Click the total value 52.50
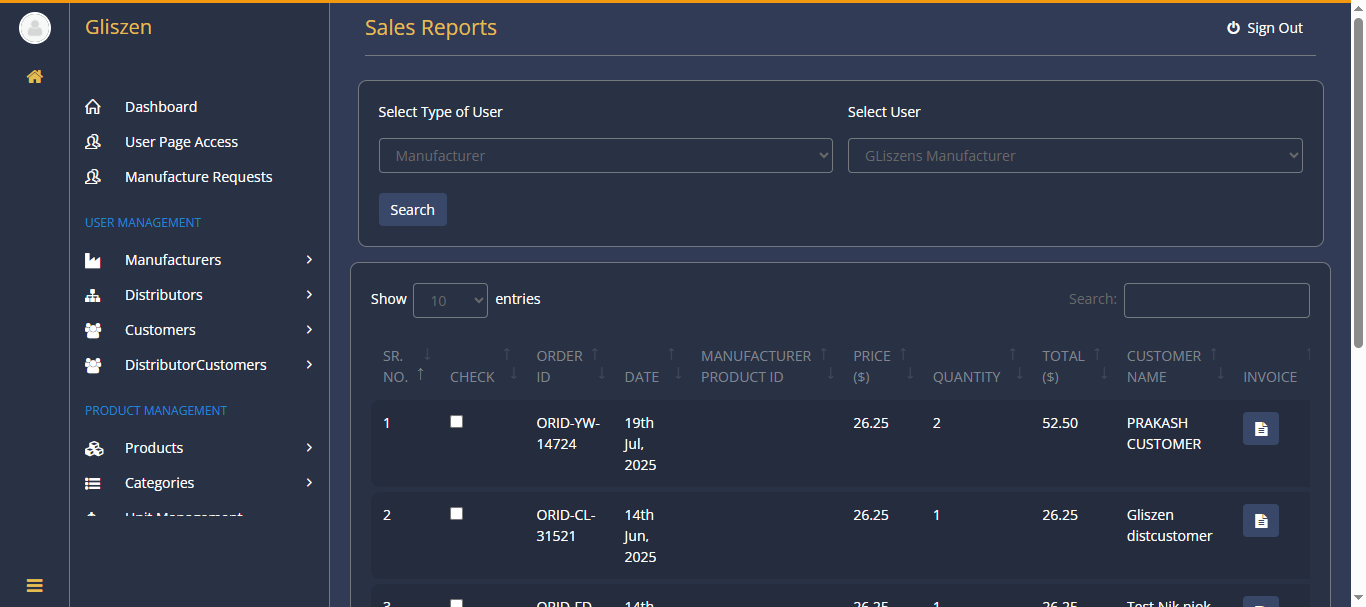Screen dimensions: 1366x607 (1060, 423)
